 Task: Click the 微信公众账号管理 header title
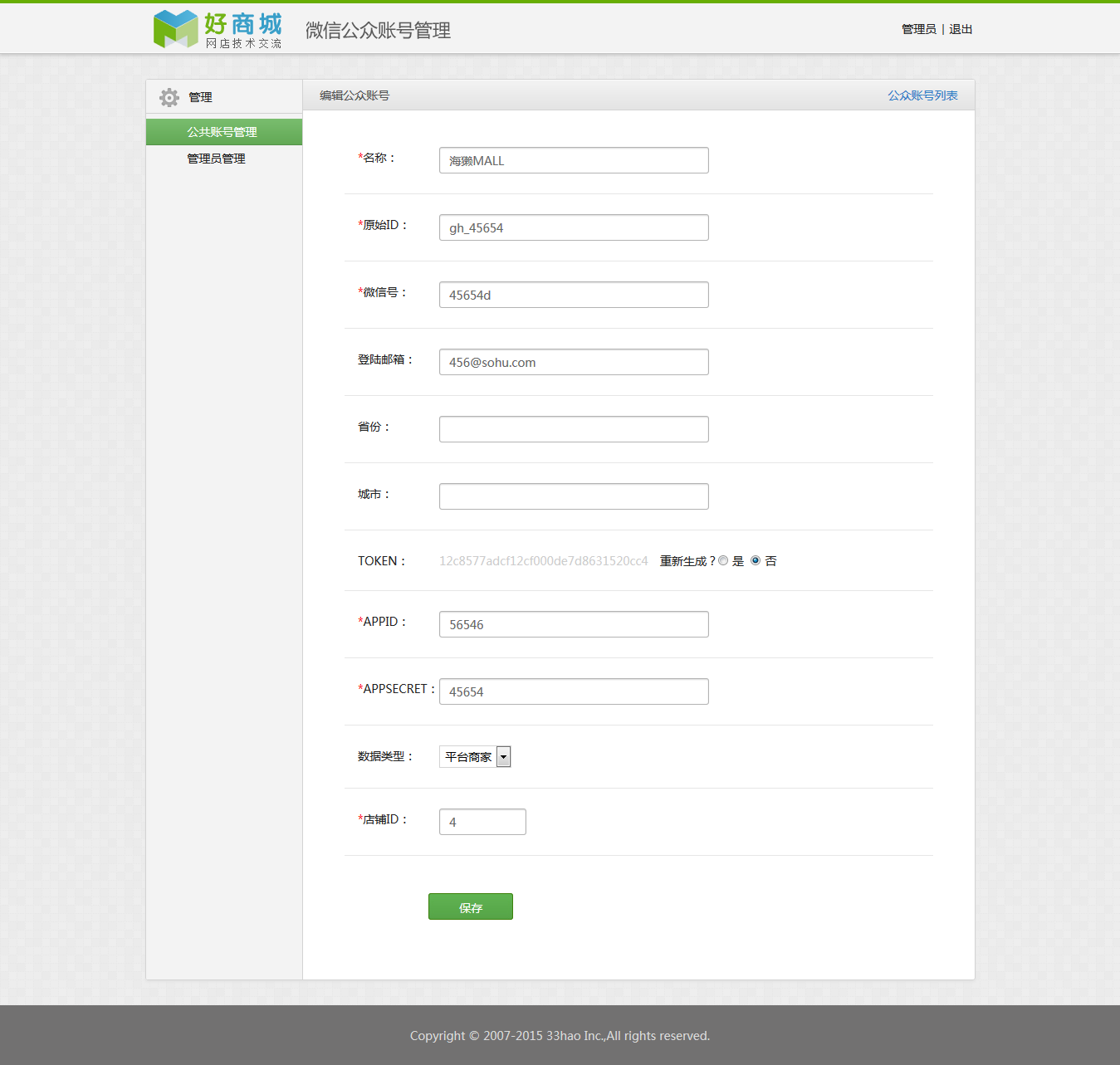click(x=378, y=31)
